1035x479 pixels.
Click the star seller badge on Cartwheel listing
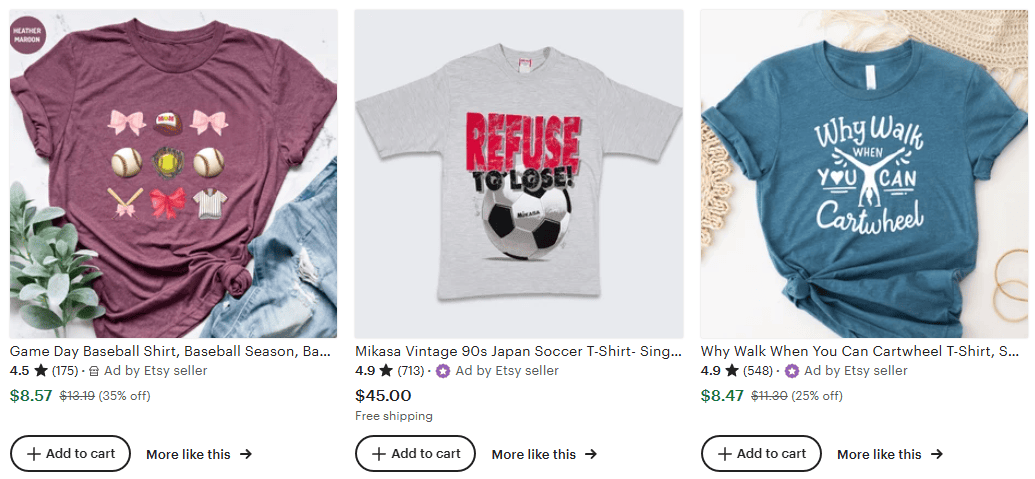click(x=792, y=371)
